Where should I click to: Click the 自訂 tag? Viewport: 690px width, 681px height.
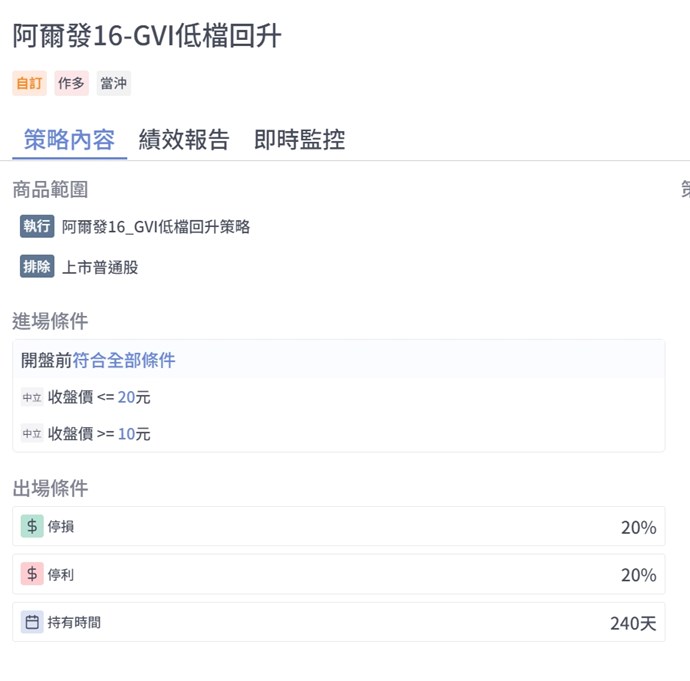click(29, 83)
